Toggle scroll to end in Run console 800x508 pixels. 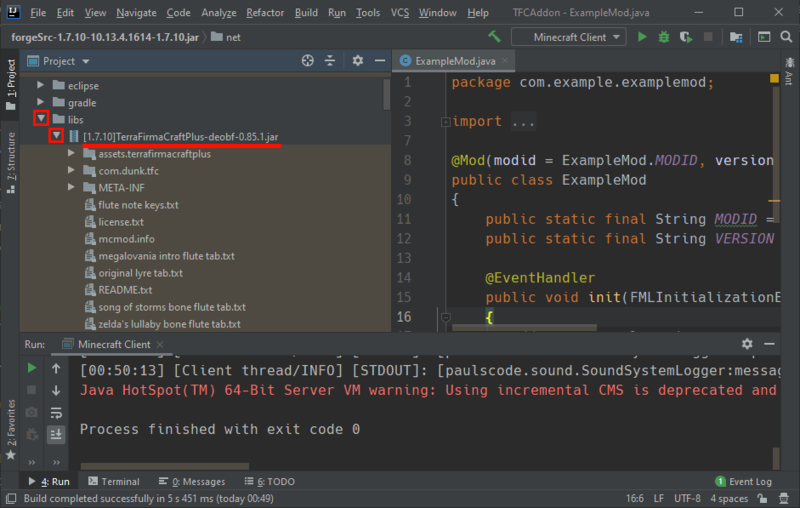pos(56,435)
